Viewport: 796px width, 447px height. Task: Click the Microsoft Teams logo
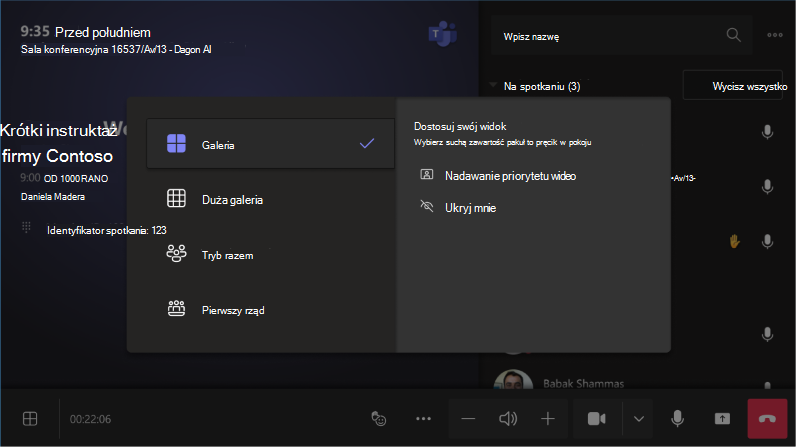pyautogui.click(x=443, y=34)
